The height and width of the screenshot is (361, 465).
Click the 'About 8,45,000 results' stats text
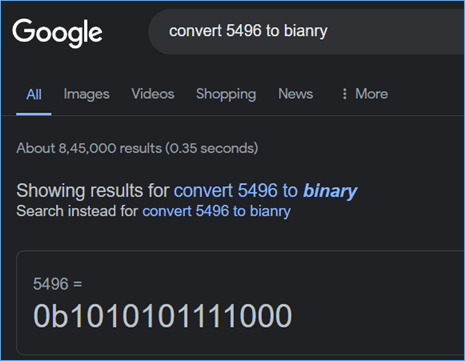pos(137,148)
